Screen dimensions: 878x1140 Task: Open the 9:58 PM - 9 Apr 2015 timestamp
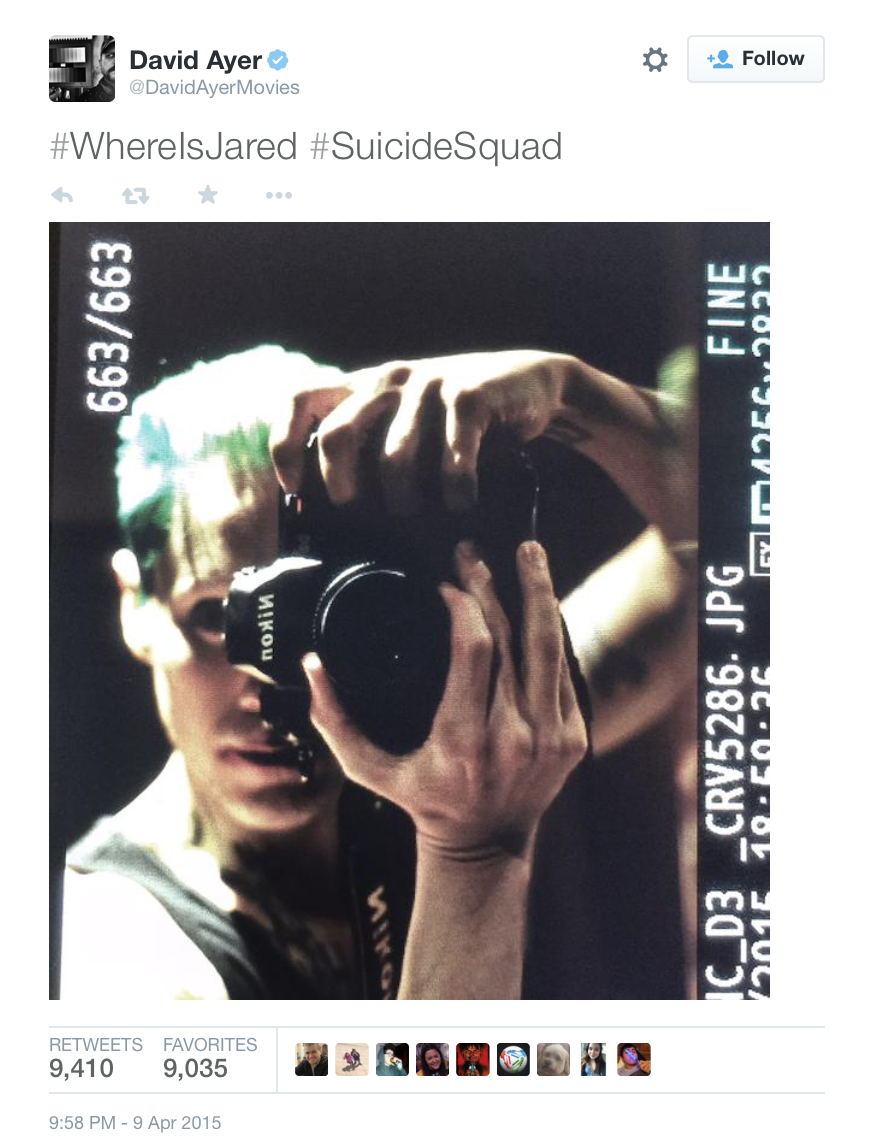click(135, 1123)
